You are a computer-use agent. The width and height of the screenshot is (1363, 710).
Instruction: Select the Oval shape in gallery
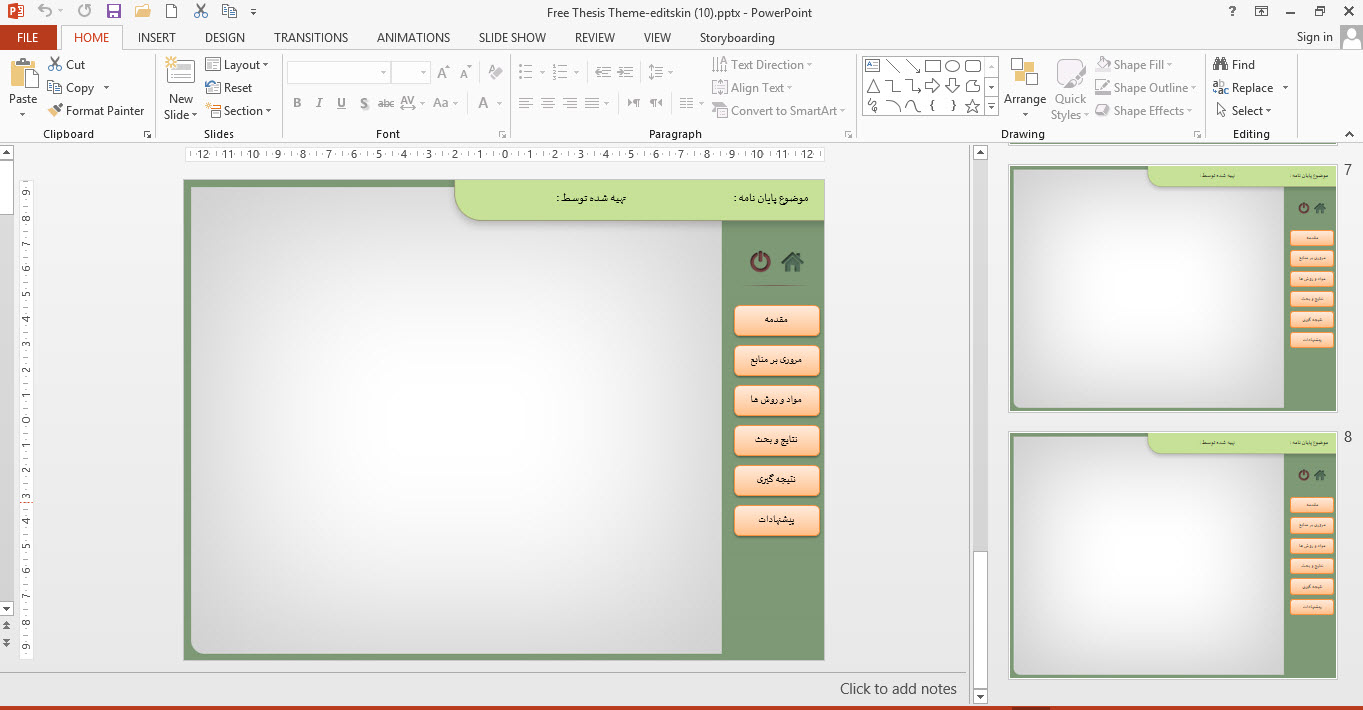pyautogui.click(x=952, y=66)
